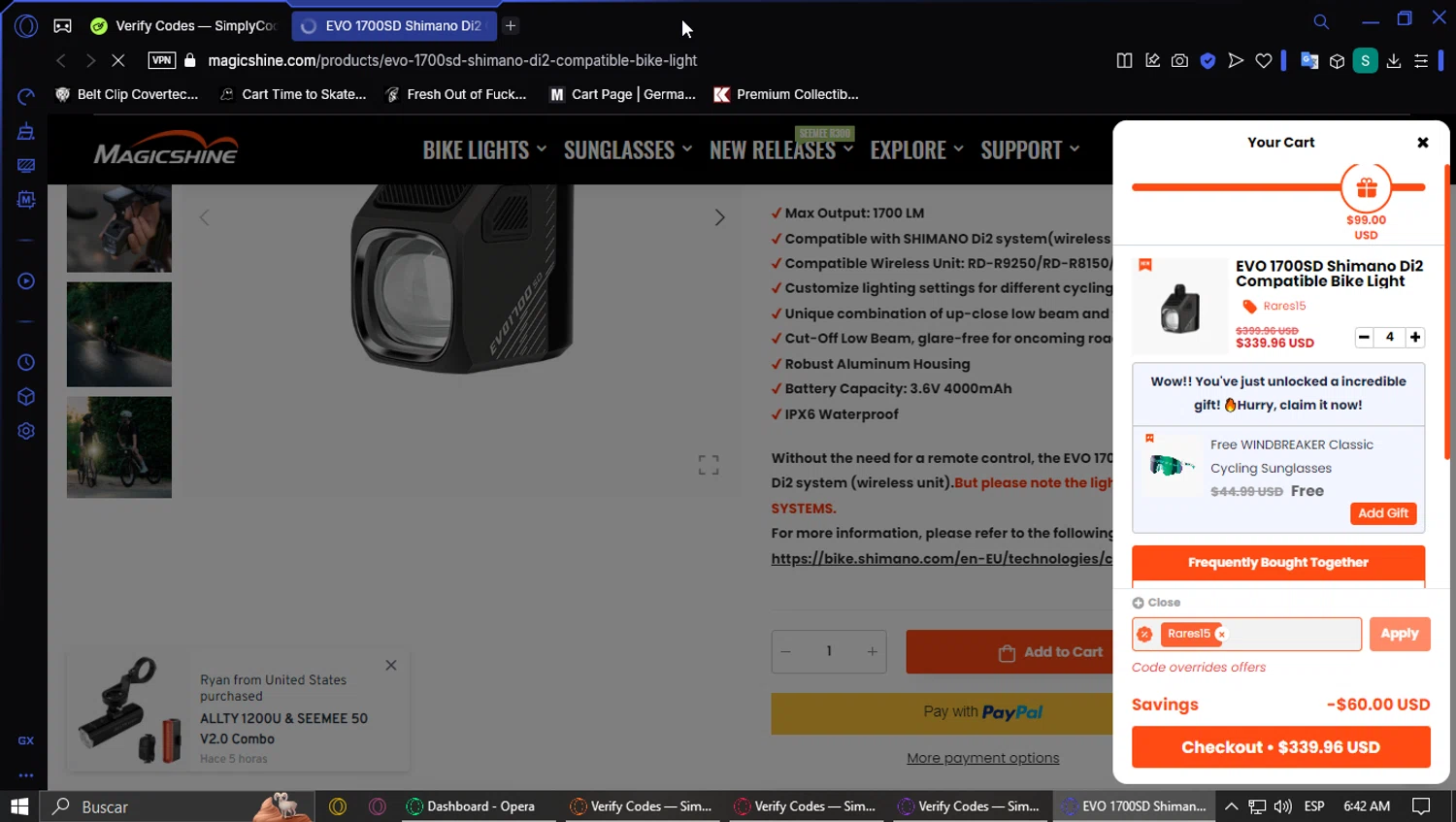This screenshot has height=822, width=1456.
Task: Open the translate extension icon
Action: click(x=1309, y=60)
